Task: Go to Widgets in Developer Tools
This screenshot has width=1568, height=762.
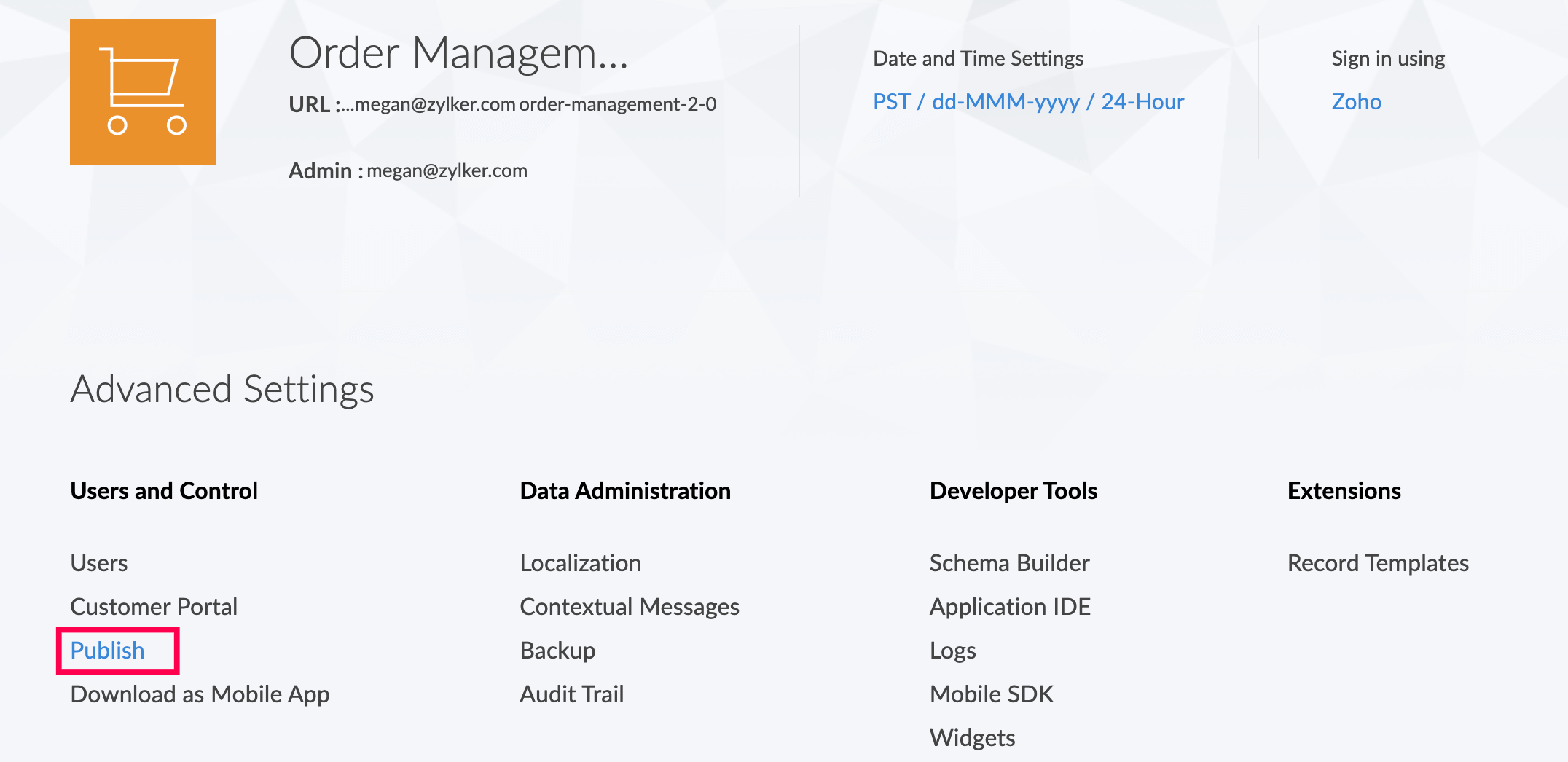Action: 972,738
